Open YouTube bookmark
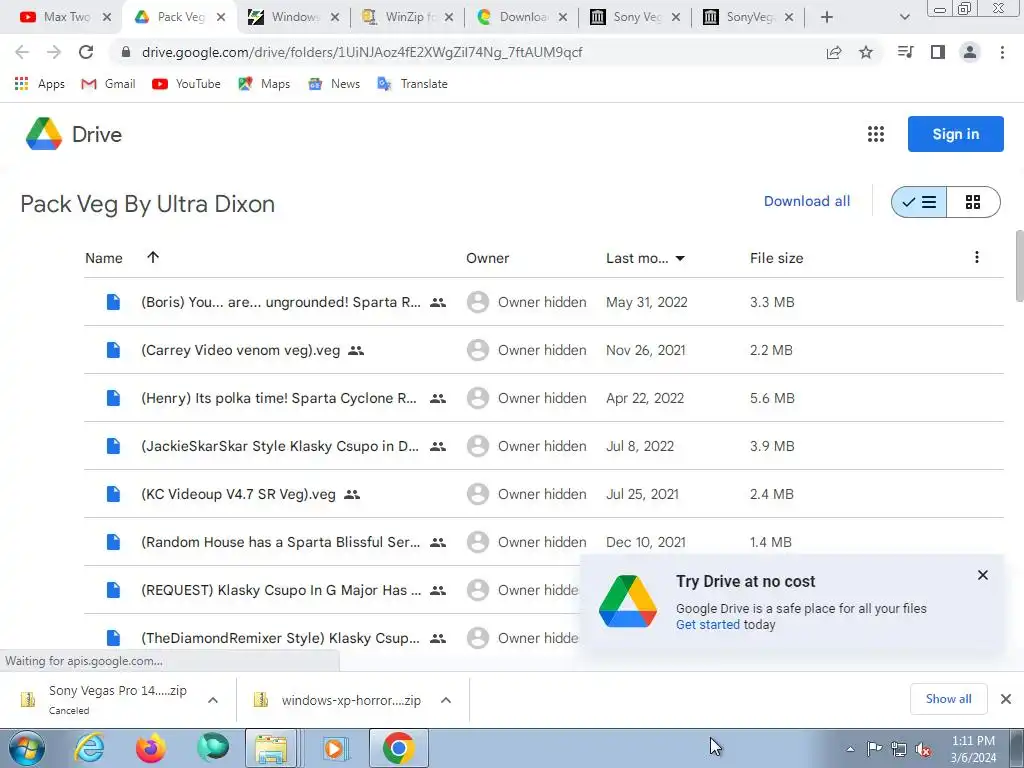Image resolution: width=1024 pixels, height=768 pixels. click(186, 84)
